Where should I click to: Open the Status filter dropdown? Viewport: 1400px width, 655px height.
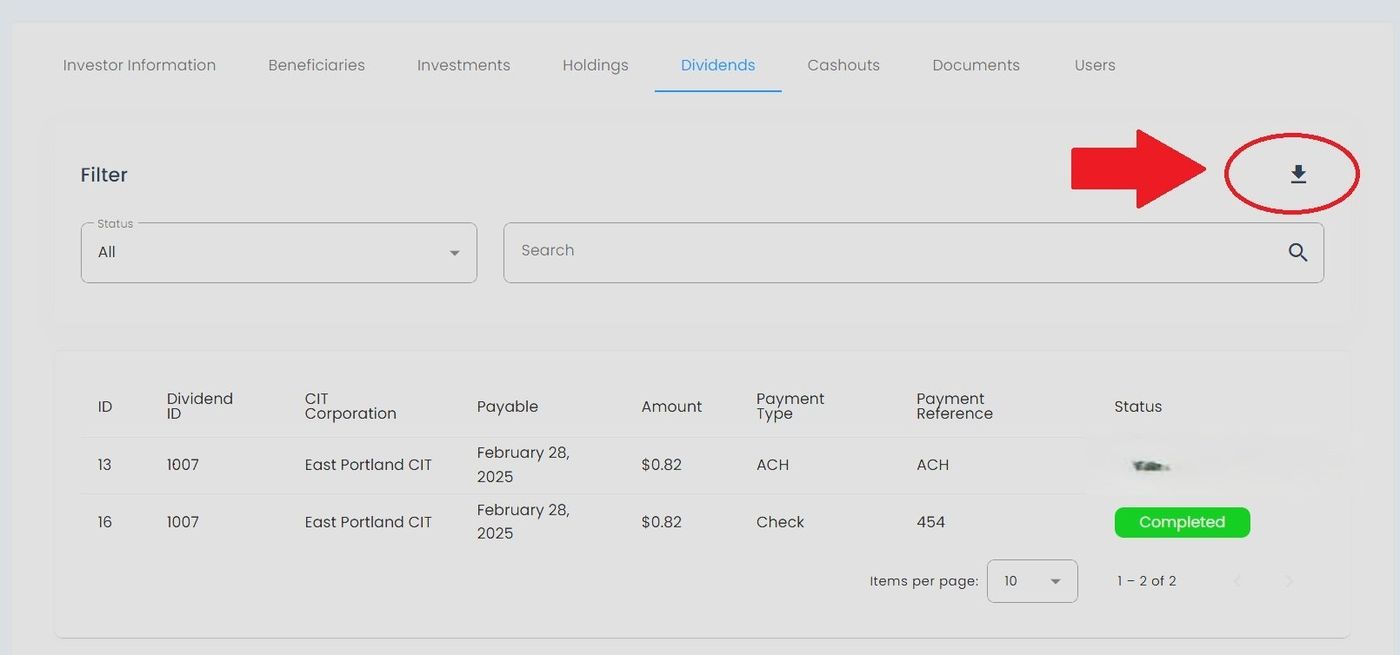pos(278,253)
